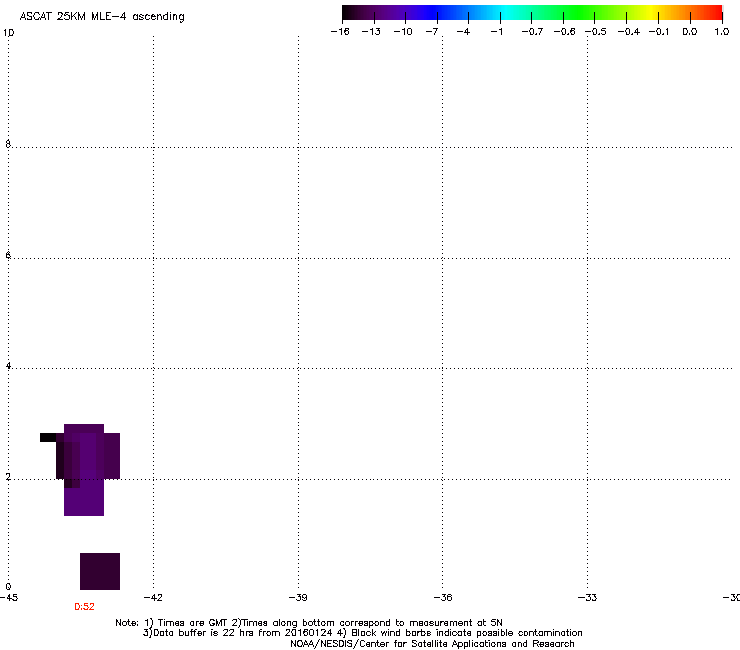Click the -42 longitude axis label

tap(153, 598)
